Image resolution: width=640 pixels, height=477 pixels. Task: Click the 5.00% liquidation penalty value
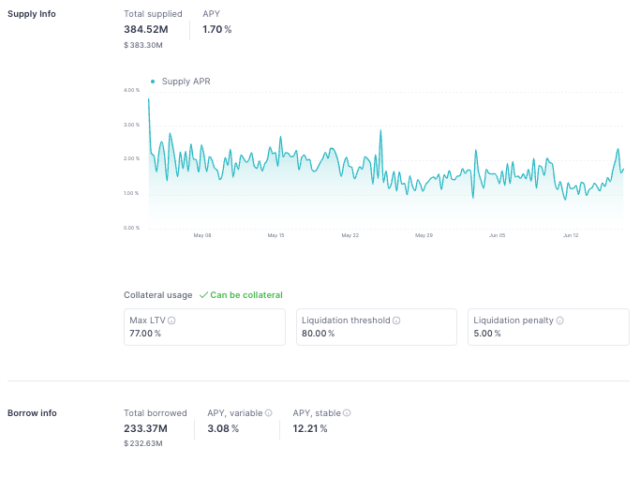tap(487, 333)
